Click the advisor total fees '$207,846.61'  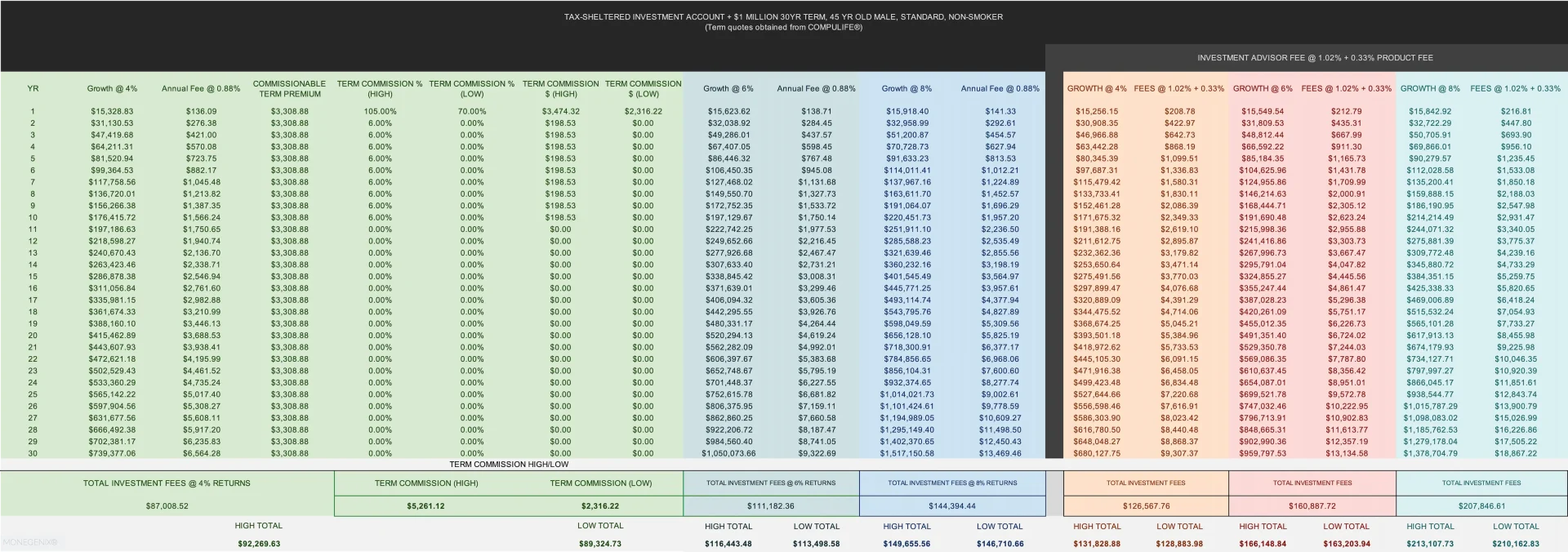[x=1481, y=506]
